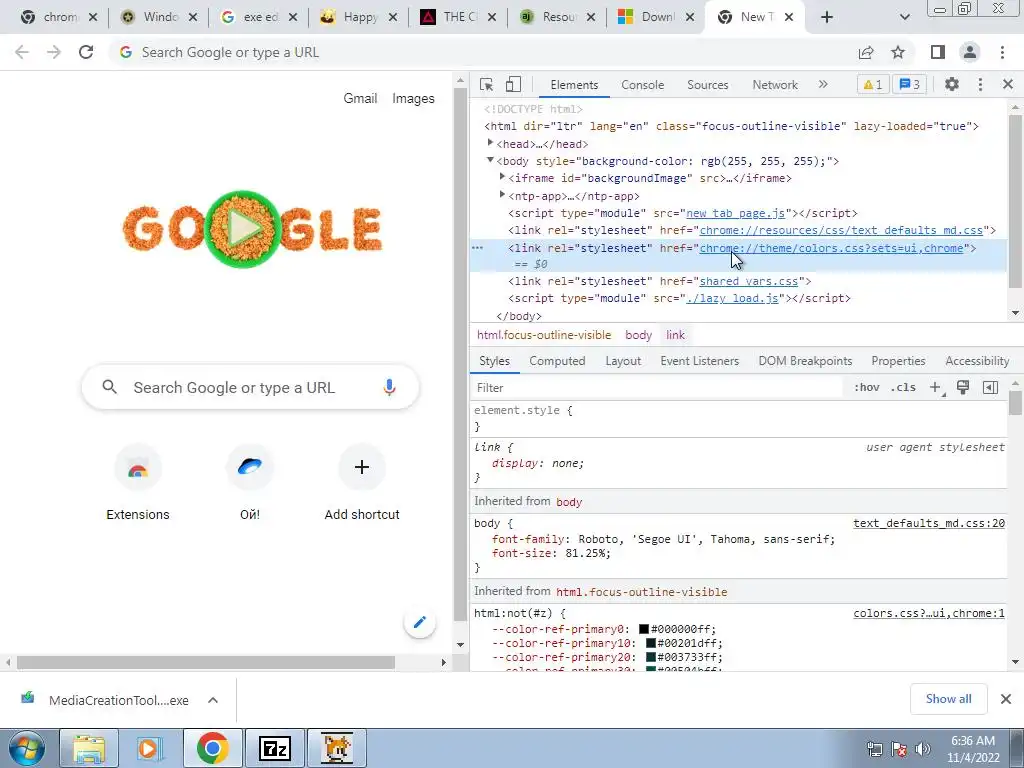Switch to the Console tab

643,85
